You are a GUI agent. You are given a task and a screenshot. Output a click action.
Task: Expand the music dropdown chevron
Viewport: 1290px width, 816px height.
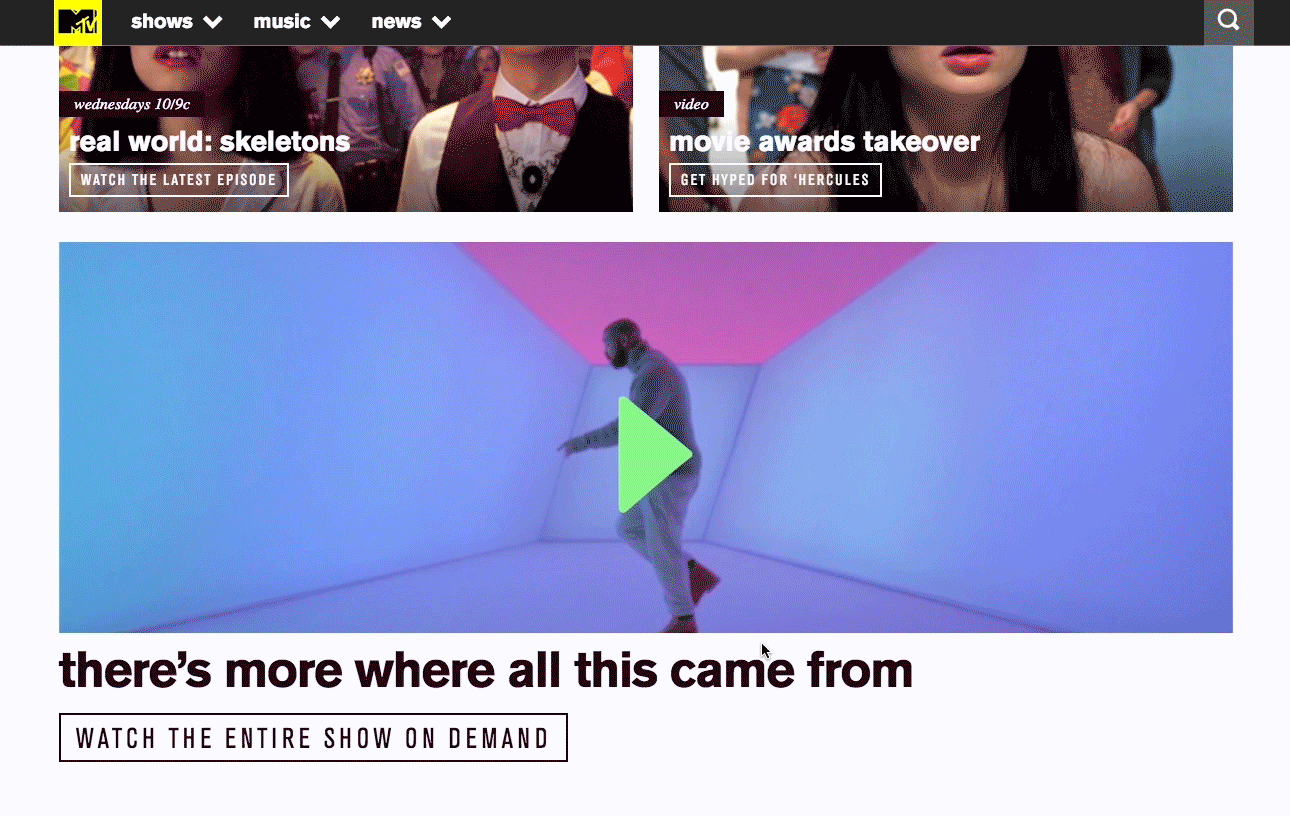[x=330, y=22]
